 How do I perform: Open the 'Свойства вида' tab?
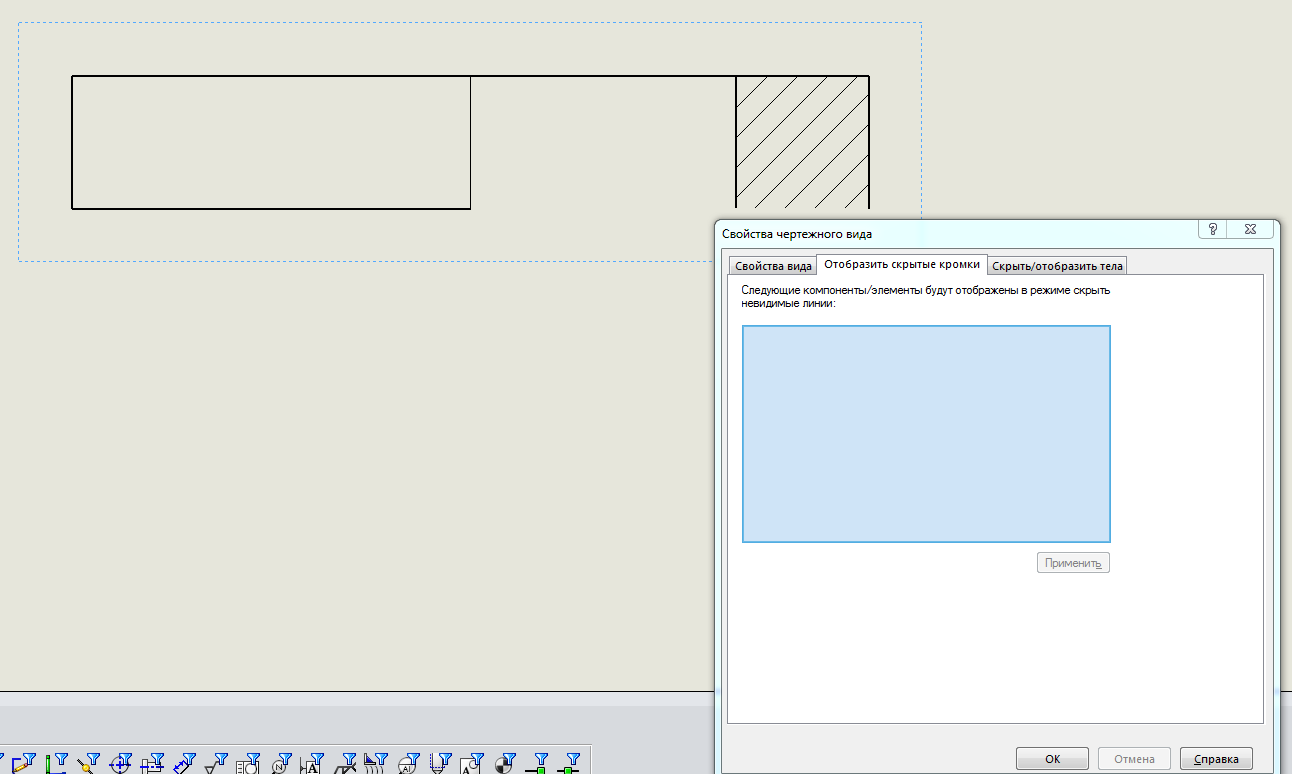tap(772, 265)
